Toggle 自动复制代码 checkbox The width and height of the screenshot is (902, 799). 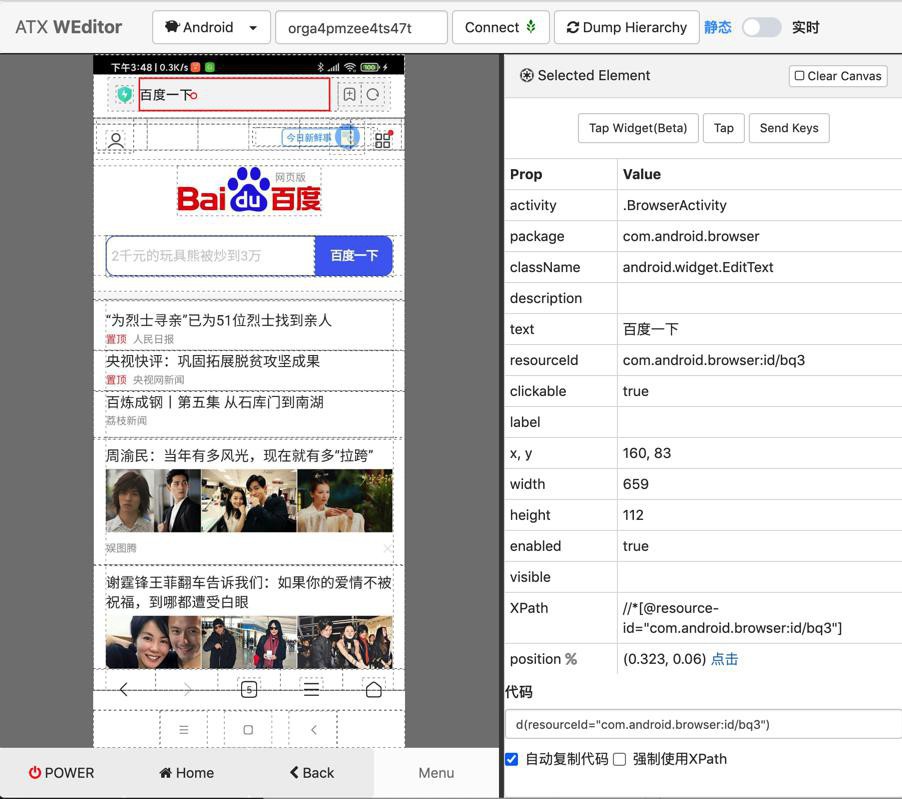click(511, 759)
